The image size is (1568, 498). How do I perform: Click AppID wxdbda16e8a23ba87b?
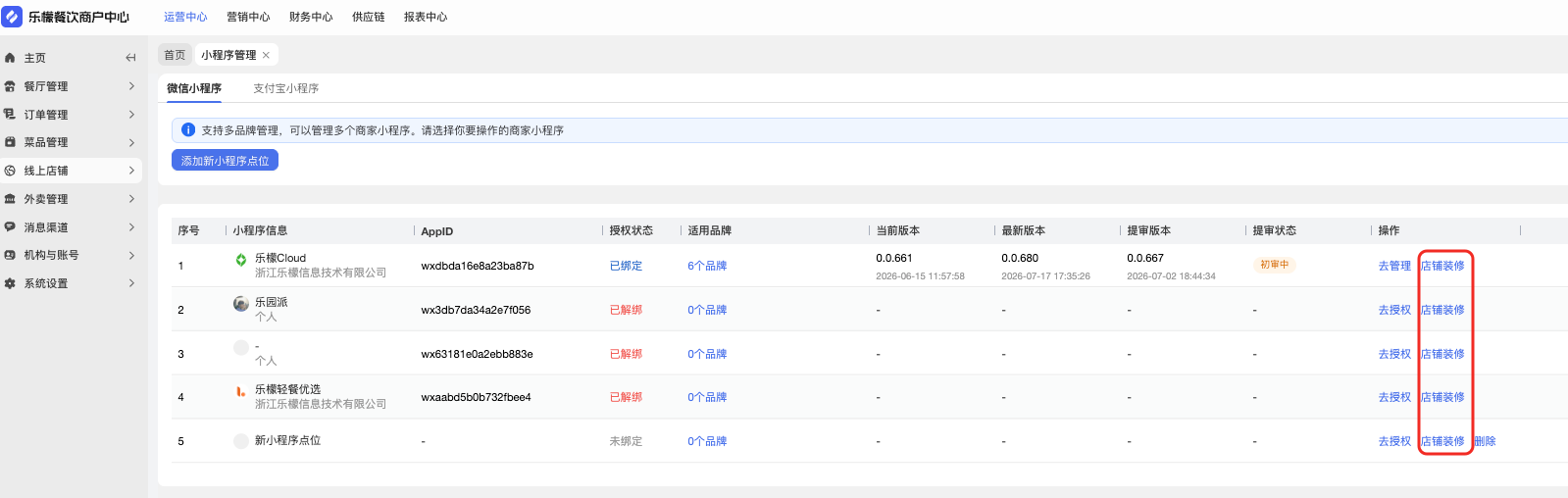click(478, 266)
